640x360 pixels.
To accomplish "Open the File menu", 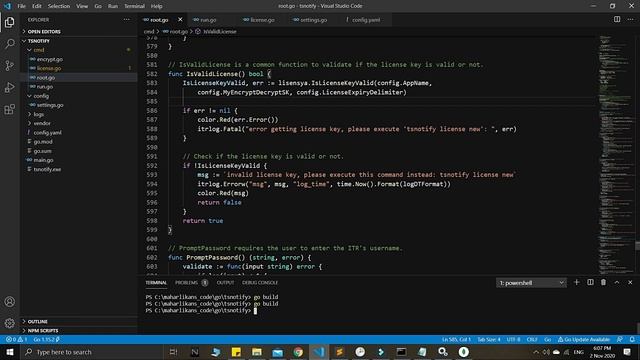I will [x=21, y=6].
